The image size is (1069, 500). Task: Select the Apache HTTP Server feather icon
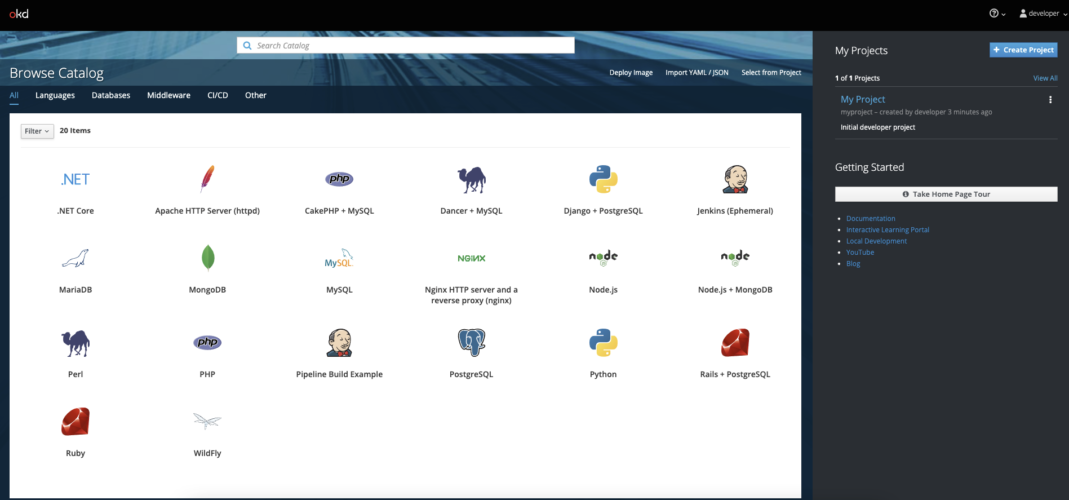tap(207, 179)
